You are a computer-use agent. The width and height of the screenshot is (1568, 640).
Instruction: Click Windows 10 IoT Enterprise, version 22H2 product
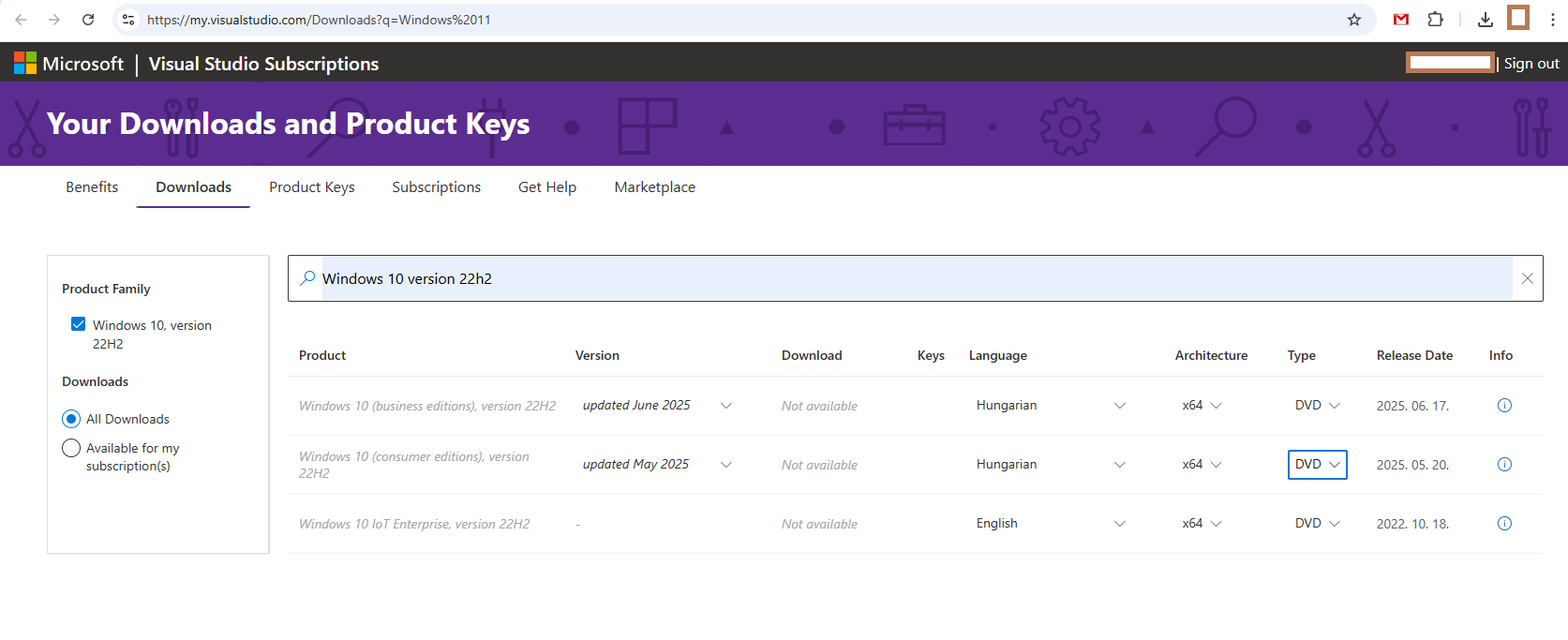[414, 524]
